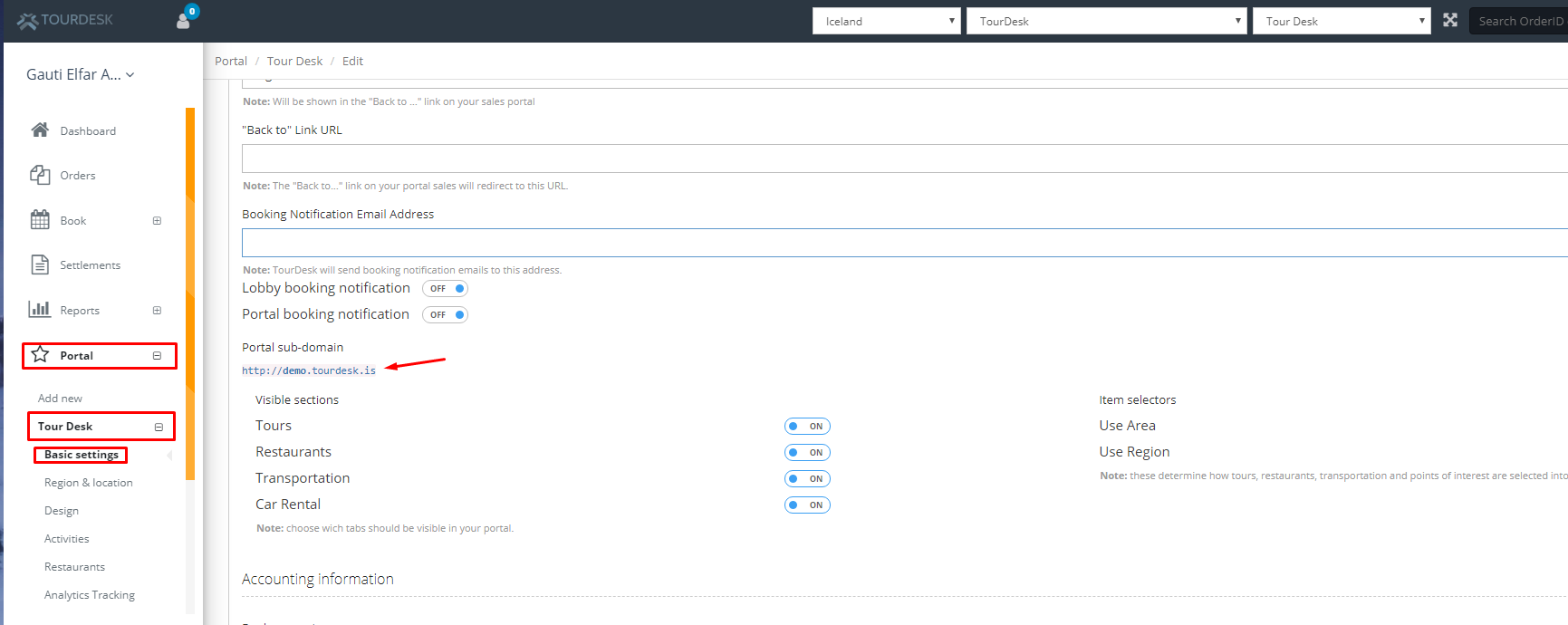Open Dashboard from the sidebar
Image resolution: width=1568 pixels, height=625 pixels.
(88, 131)
